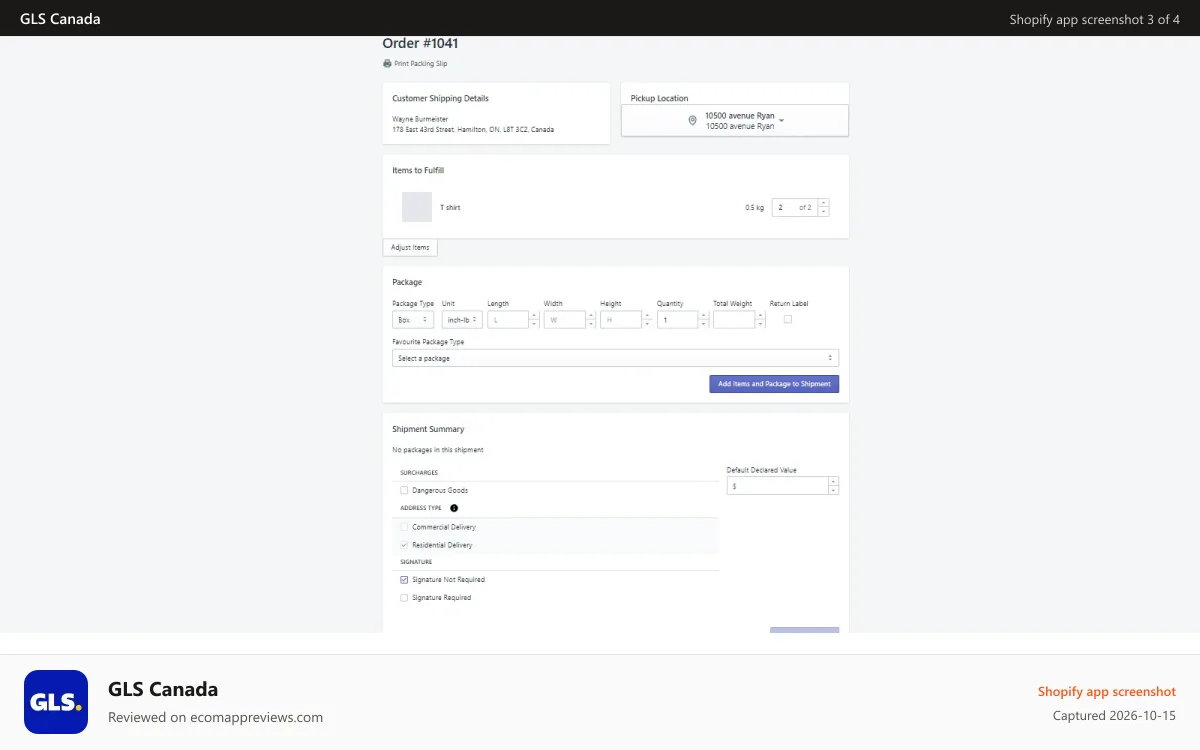The image size is (1200, 750).
Task: Click the Order #1041 heading
Action: click(x=420, y=43)
